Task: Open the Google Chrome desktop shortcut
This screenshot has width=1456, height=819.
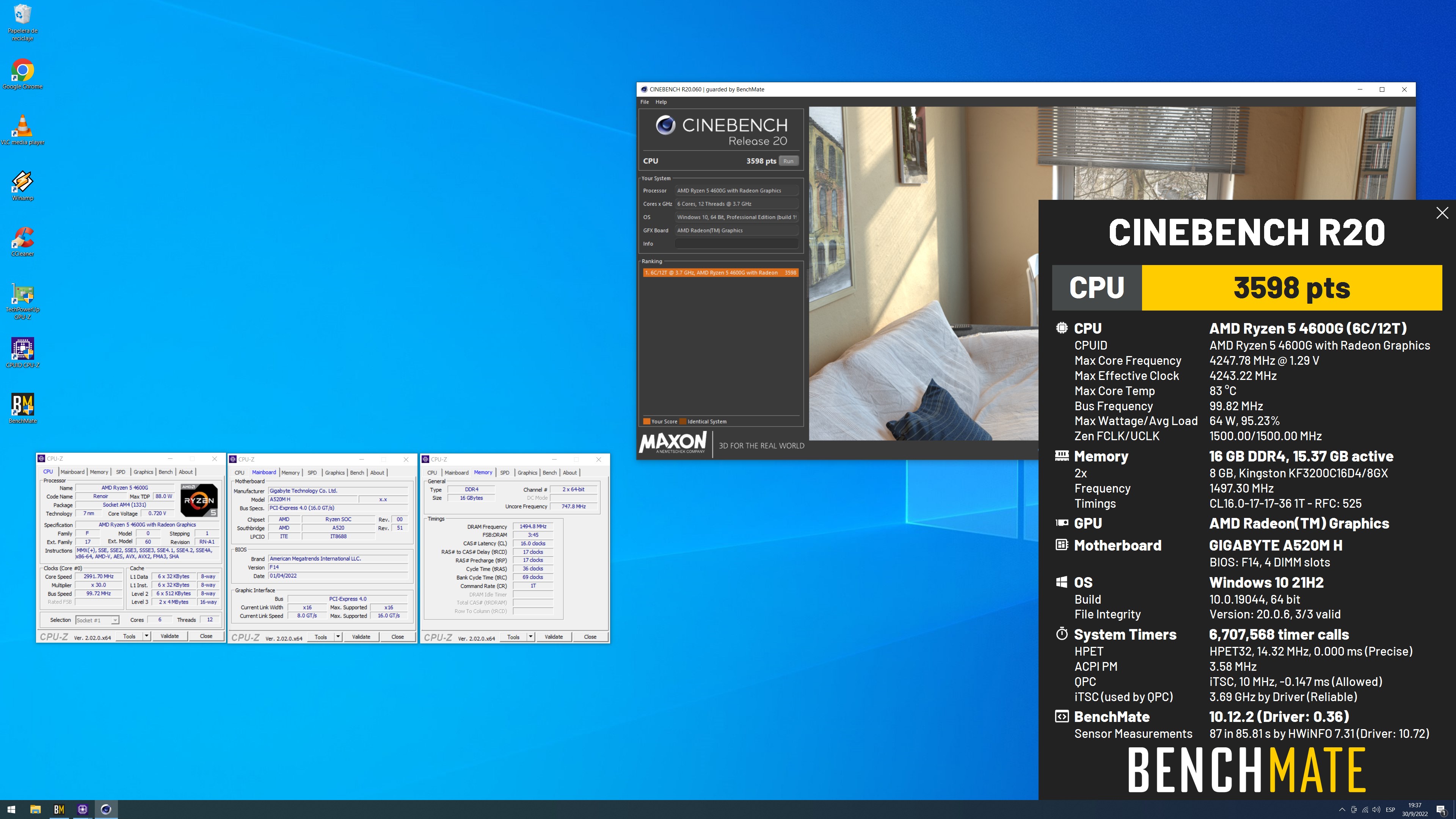Action: [x=23, y=74]
